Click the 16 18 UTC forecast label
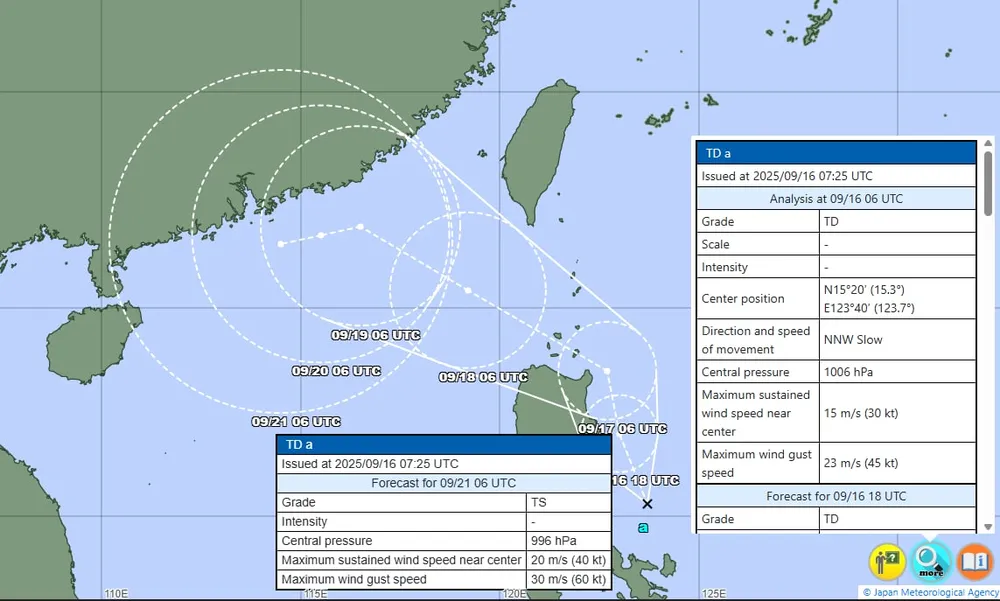 point(631,480)
